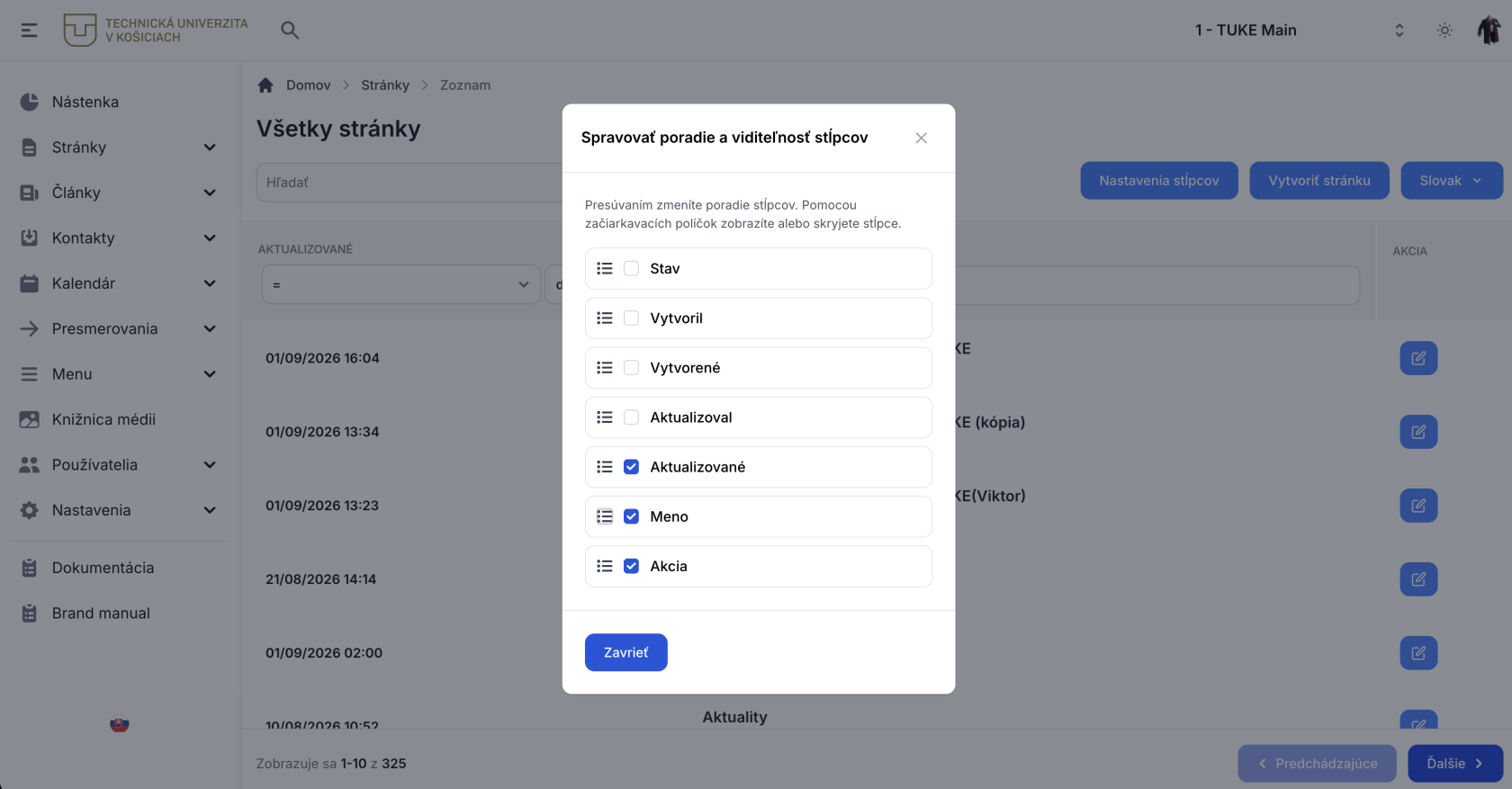Click the Slovak flag icon in the sidebar

tap(120, 724)
